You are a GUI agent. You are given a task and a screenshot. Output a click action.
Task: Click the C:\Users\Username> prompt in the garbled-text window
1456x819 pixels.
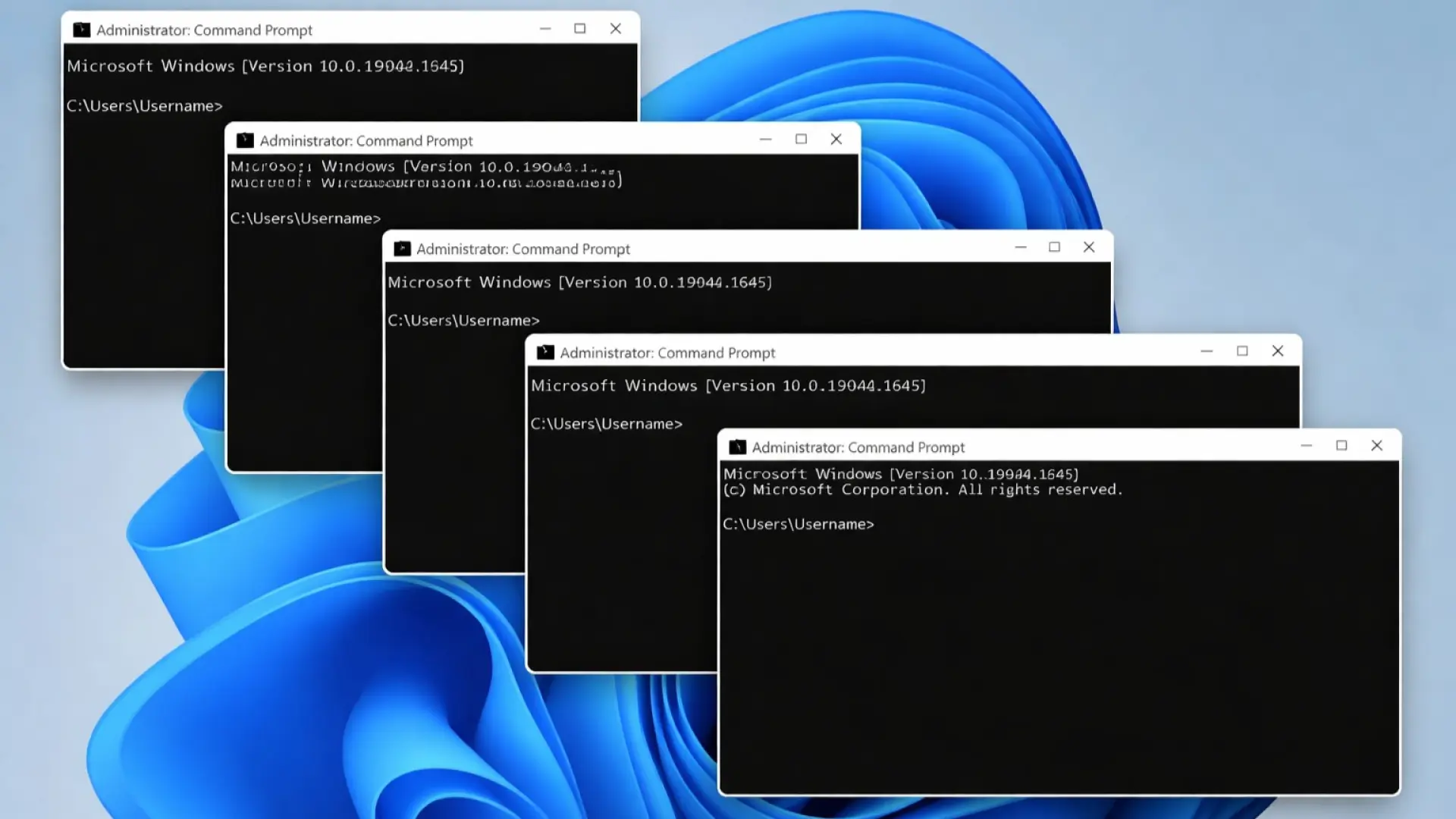(x=306, y=218)
